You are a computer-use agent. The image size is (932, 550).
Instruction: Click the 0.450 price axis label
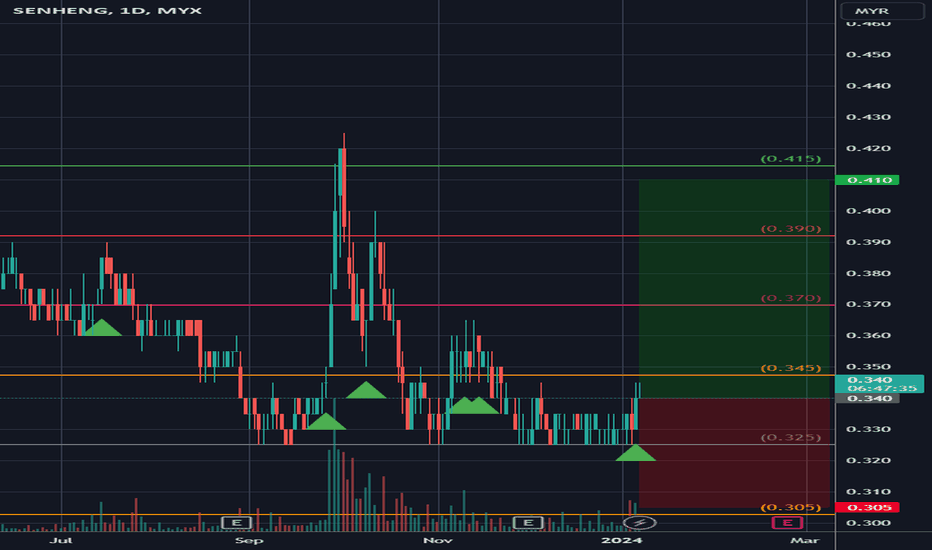point(868,55)
